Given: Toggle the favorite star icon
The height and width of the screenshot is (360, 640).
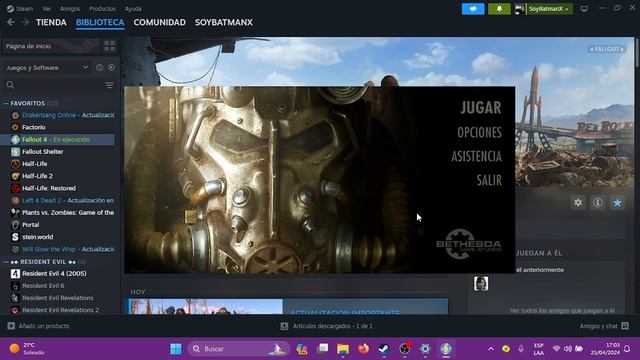Looking at the screenshot, I should point(617,202).
